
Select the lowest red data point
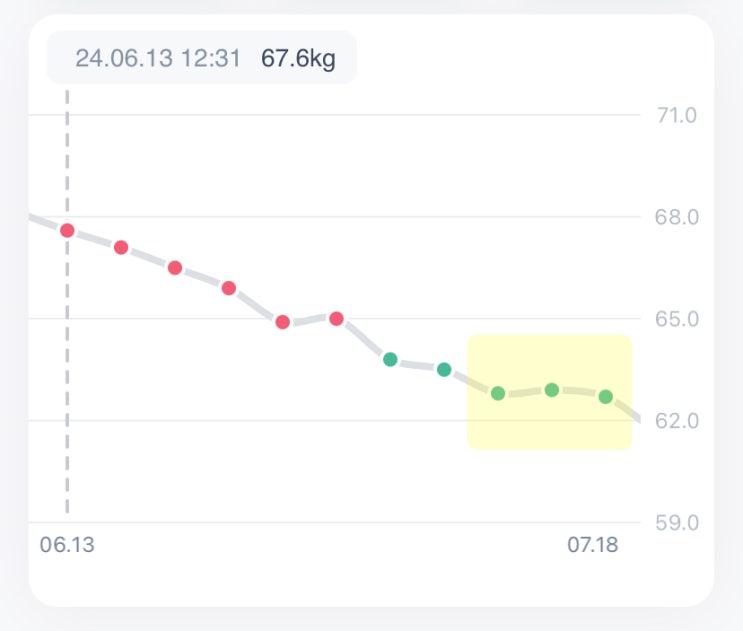(x=283, y=322)
